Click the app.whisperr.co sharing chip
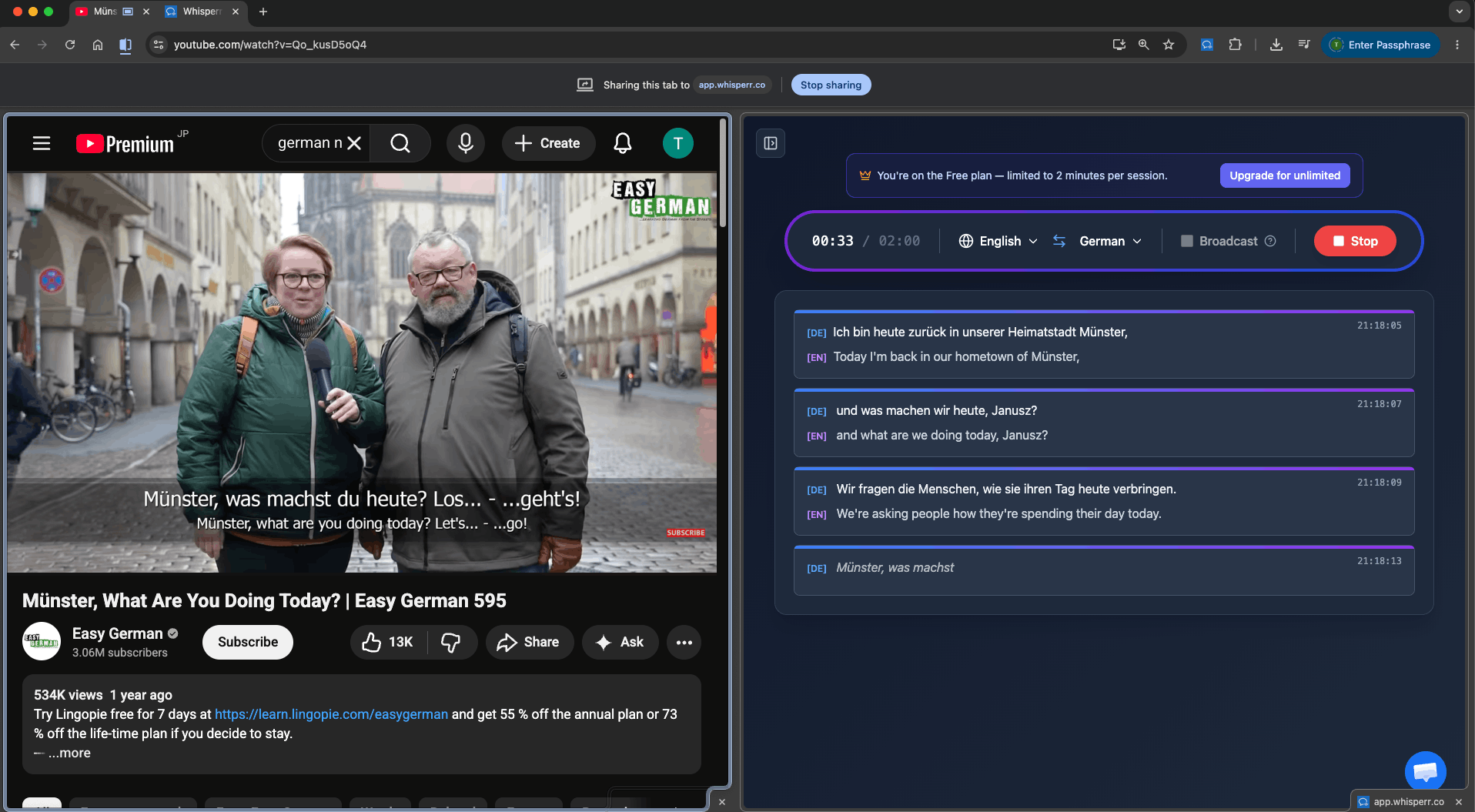Image resolution: width=1475 pixels, height=812 pixels. point(732,85)
